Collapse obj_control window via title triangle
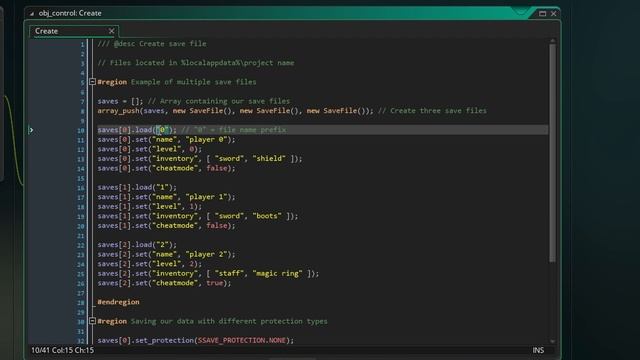The width and height of the screenshot is (640, 360). click(31, 13)
